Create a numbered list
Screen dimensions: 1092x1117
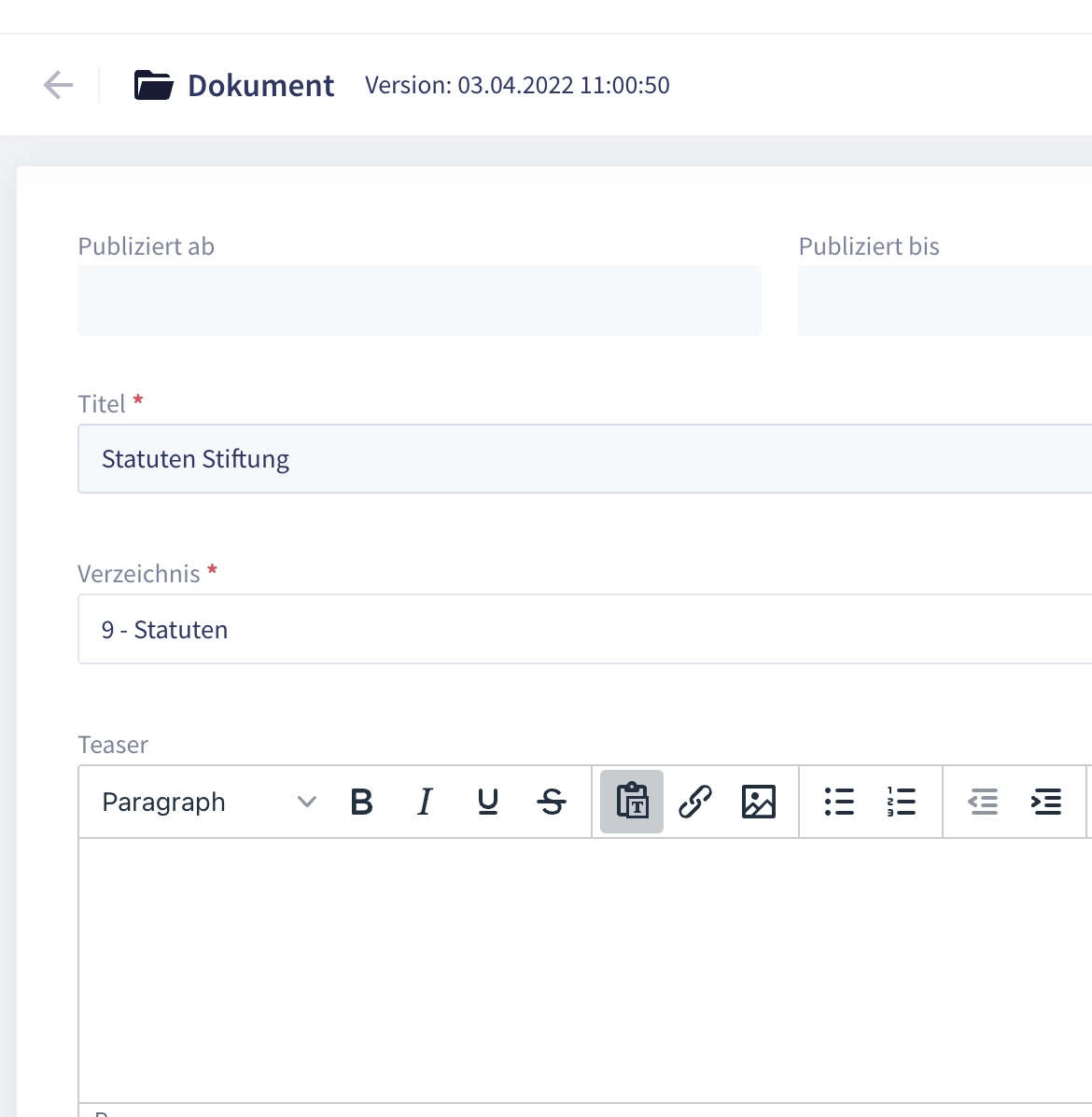(902, 802)
